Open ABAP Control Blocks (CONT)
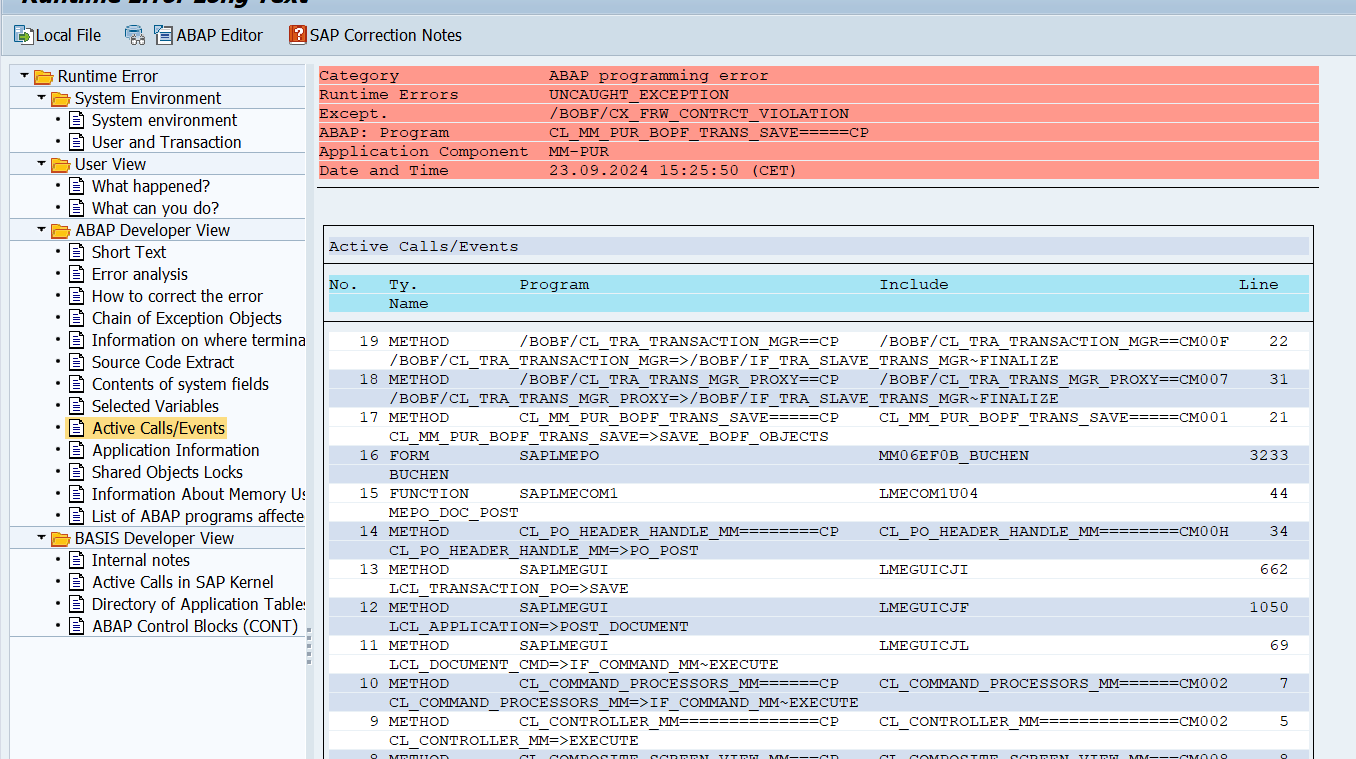Screen dimensions: 1356x759 click(195, 627)
